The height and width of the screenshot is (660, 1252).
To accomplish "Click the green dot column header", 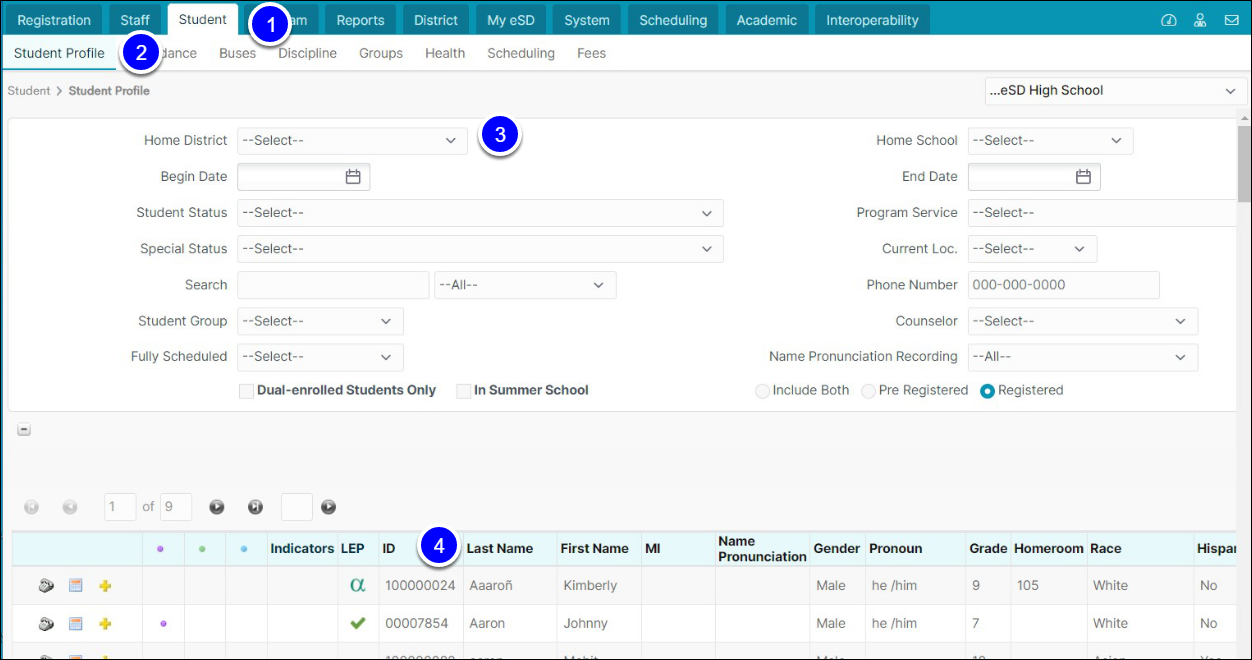I will point(202,549).
